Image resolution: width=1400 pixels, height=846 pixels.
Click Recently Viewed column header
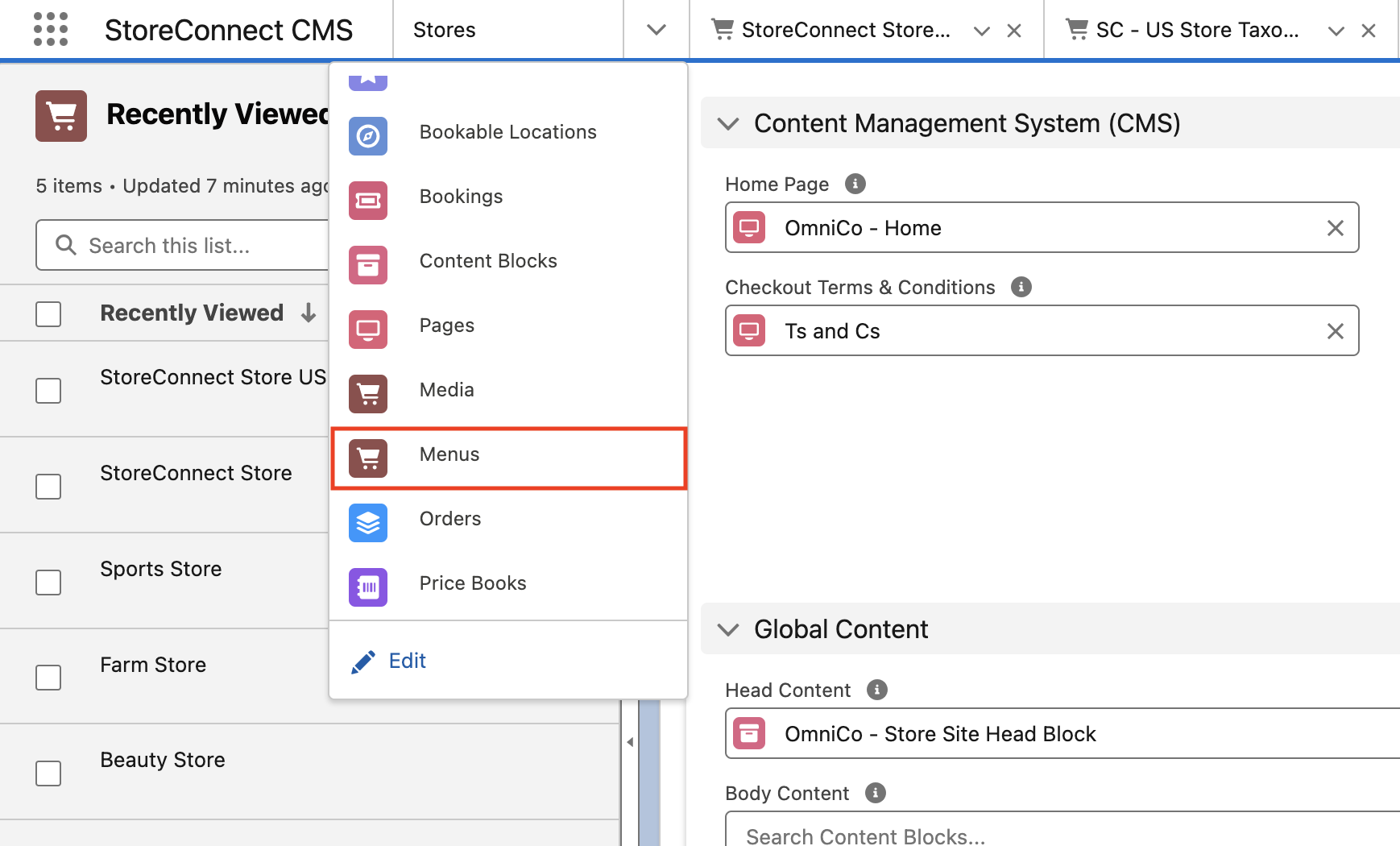(192, 313)
